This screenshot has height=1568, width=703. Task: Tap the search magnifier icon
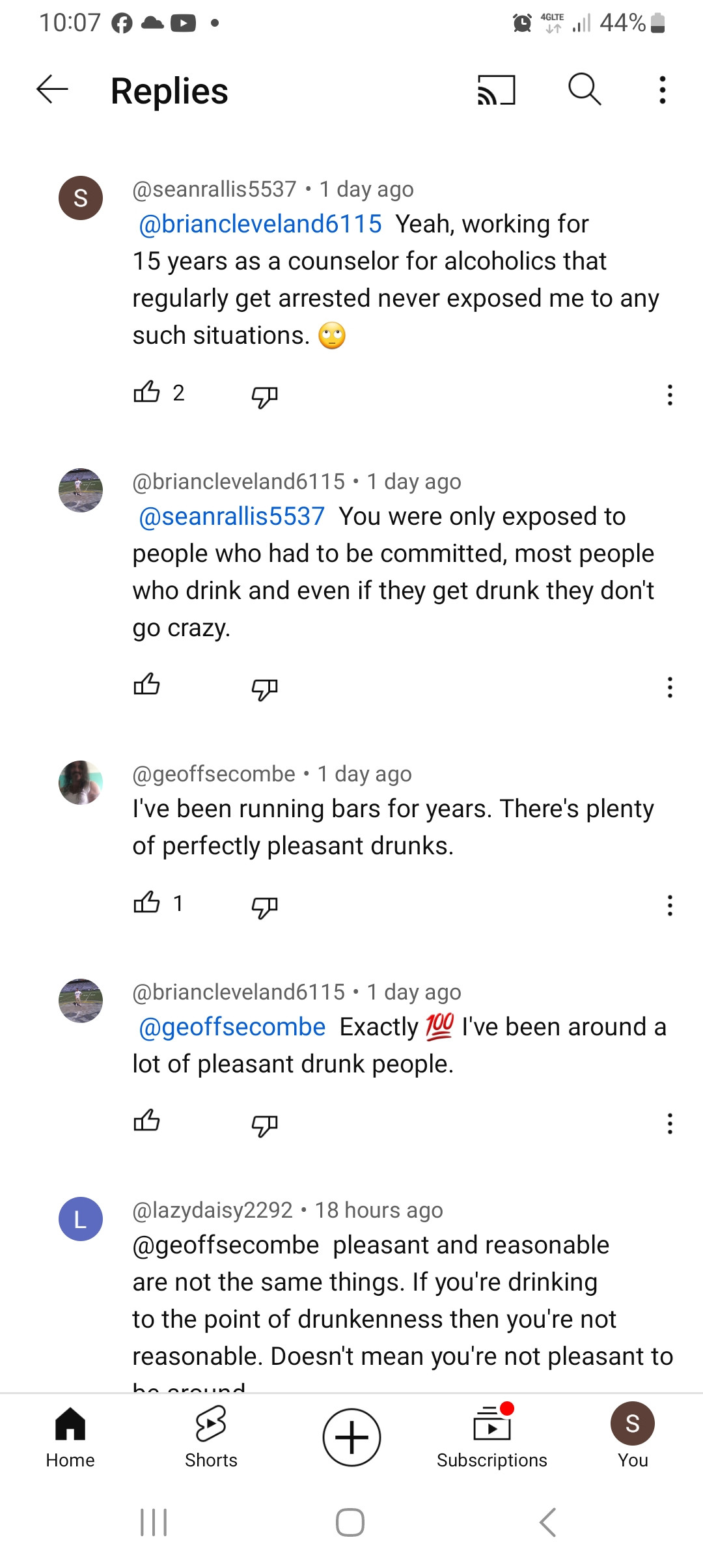pos(585,89)
